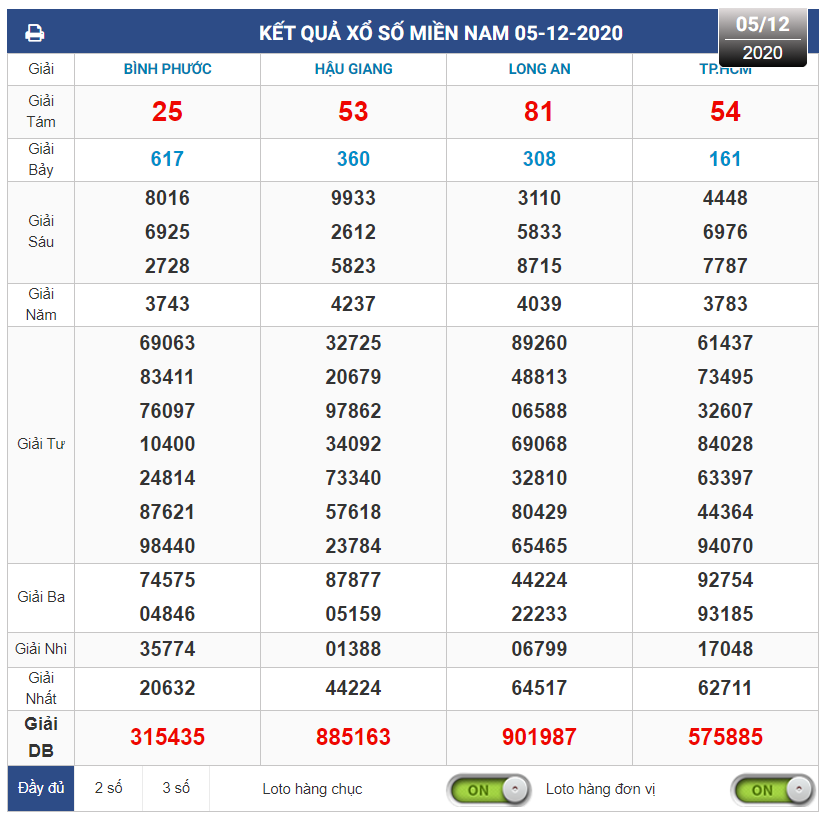Click Giải Nhất number 64517
This screenshot has height=820, width=825.
[x=539, y=688]
